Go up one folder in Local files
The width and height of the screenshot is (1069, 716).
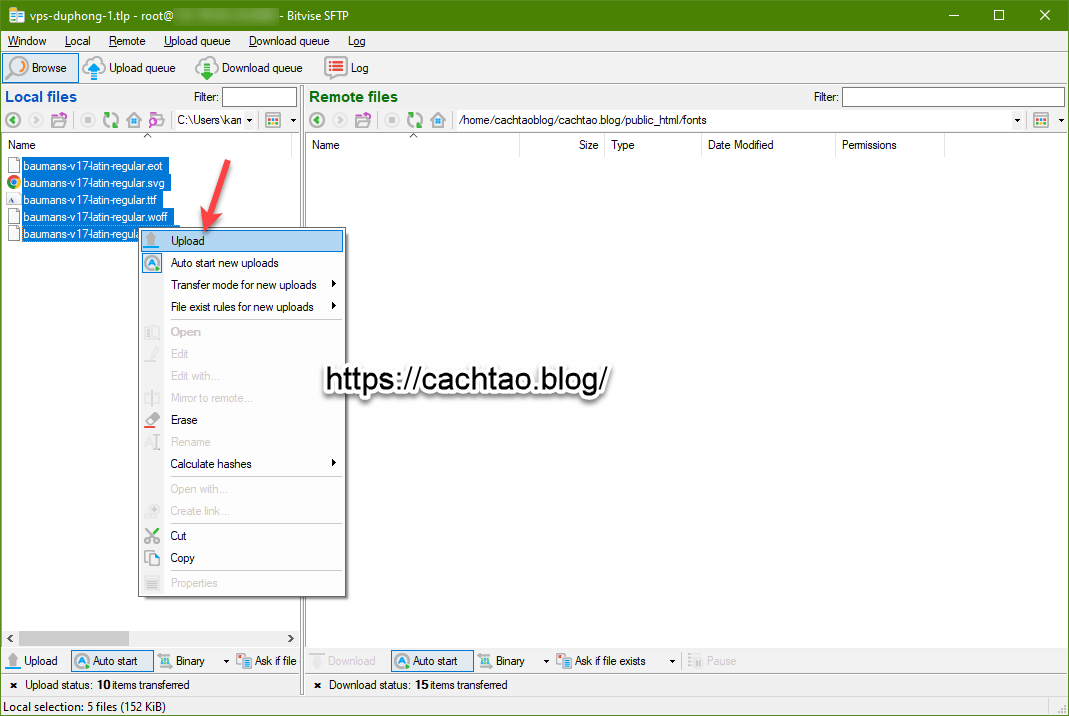pos(59,120)
